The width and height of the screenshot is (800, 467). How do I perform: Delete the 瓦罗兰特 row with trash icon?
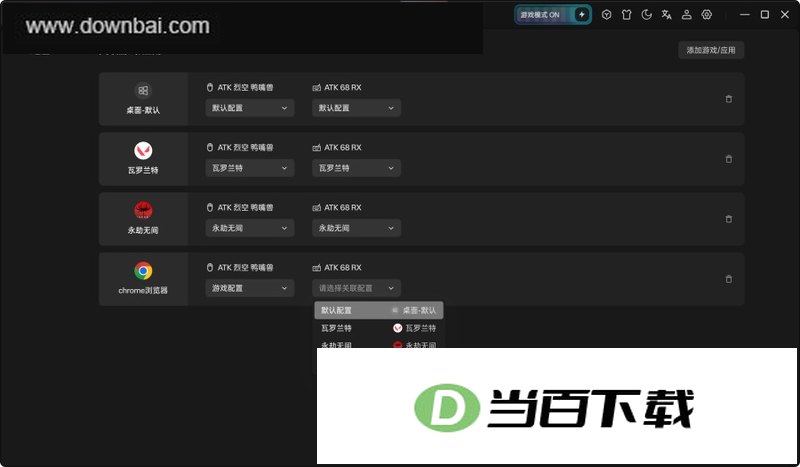[729, 159]
